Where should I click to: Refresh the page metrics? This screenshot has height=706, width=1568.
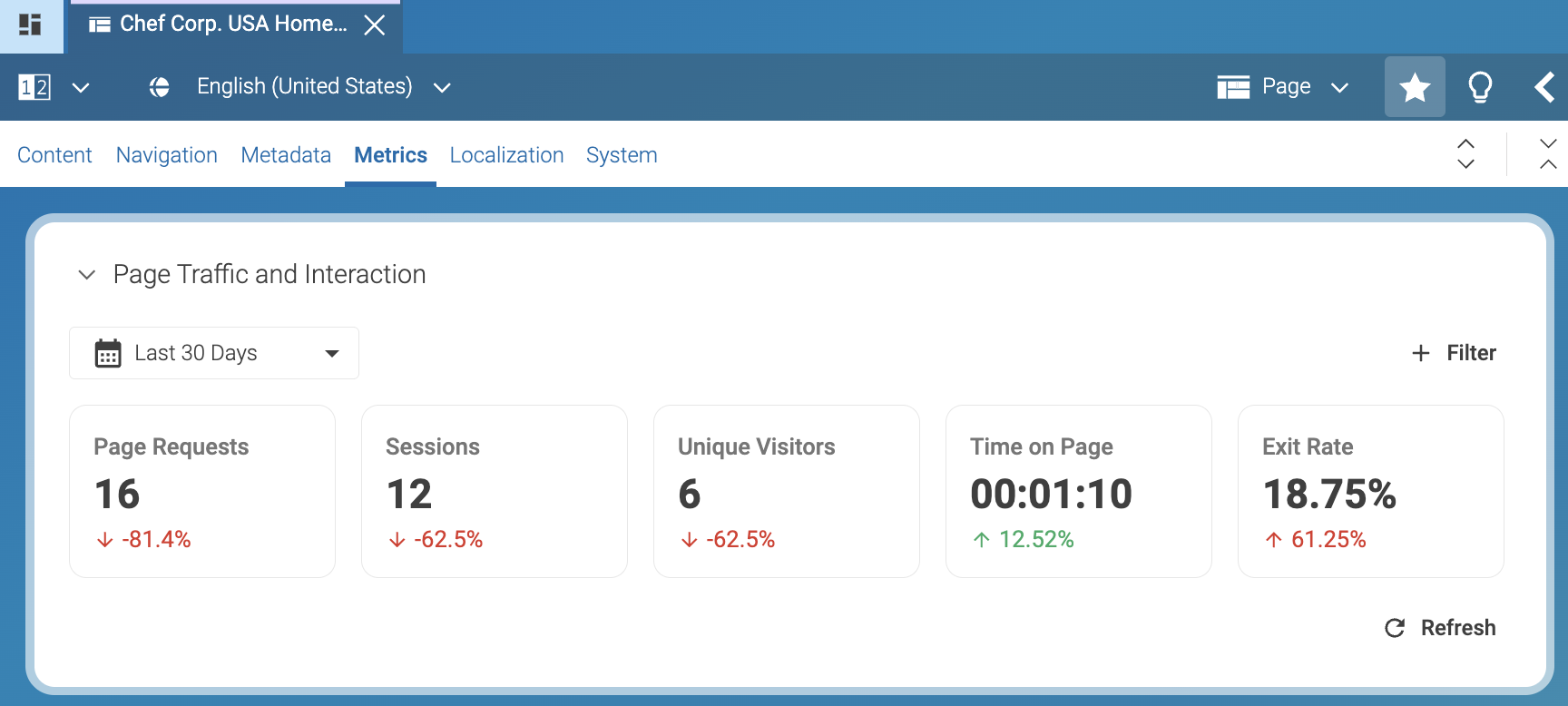1440,628
